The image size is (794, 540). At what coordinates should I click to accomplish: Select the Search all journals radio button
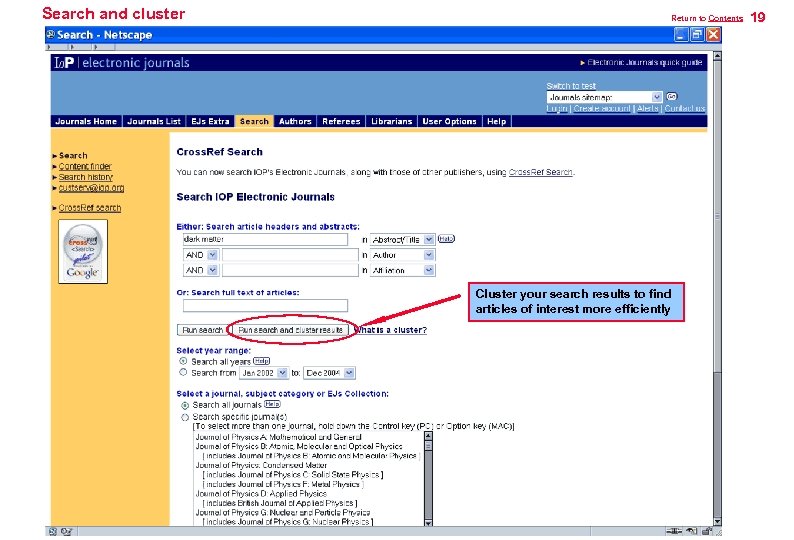(185, 405)
